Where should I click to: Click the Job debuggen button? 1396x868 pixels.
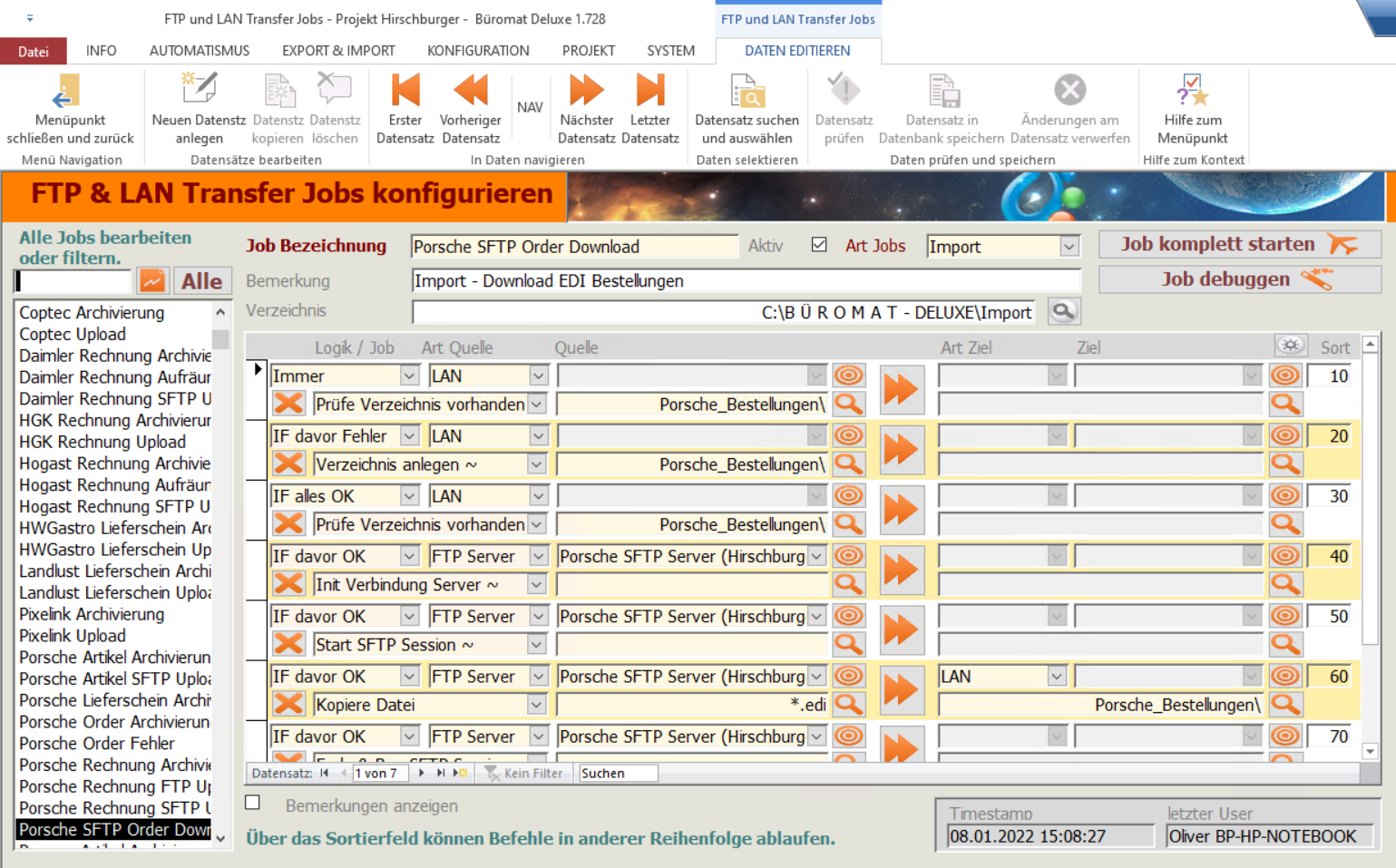[1239, 279]
